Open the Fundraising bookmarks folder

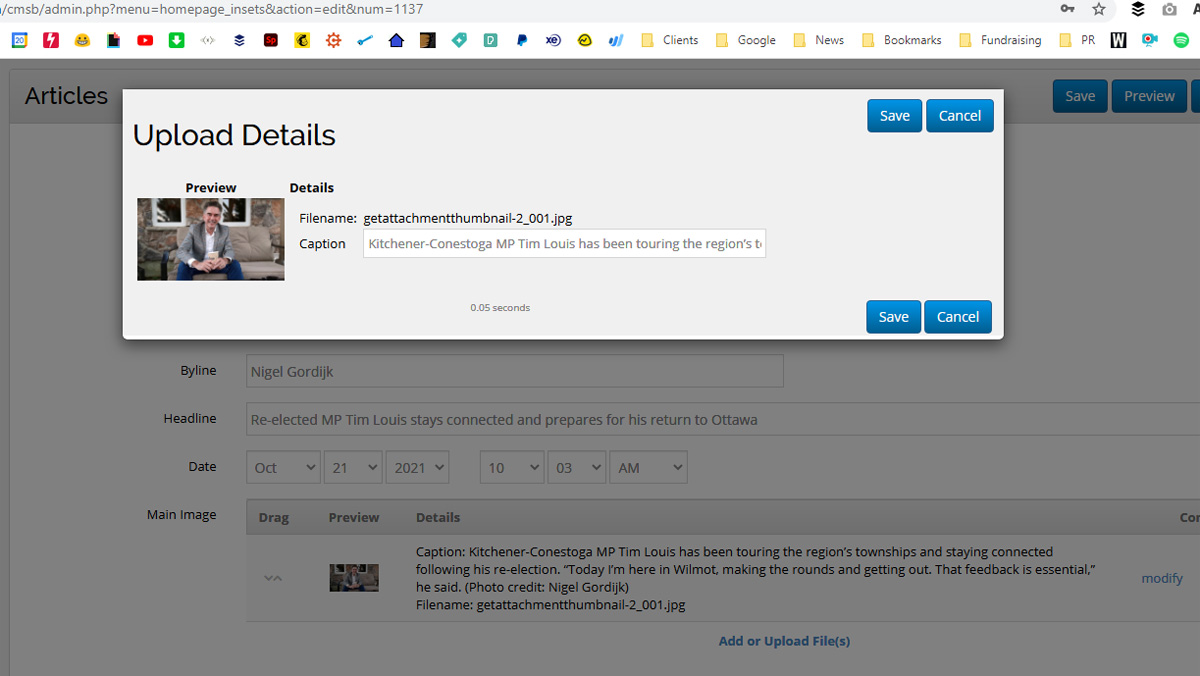999,40
